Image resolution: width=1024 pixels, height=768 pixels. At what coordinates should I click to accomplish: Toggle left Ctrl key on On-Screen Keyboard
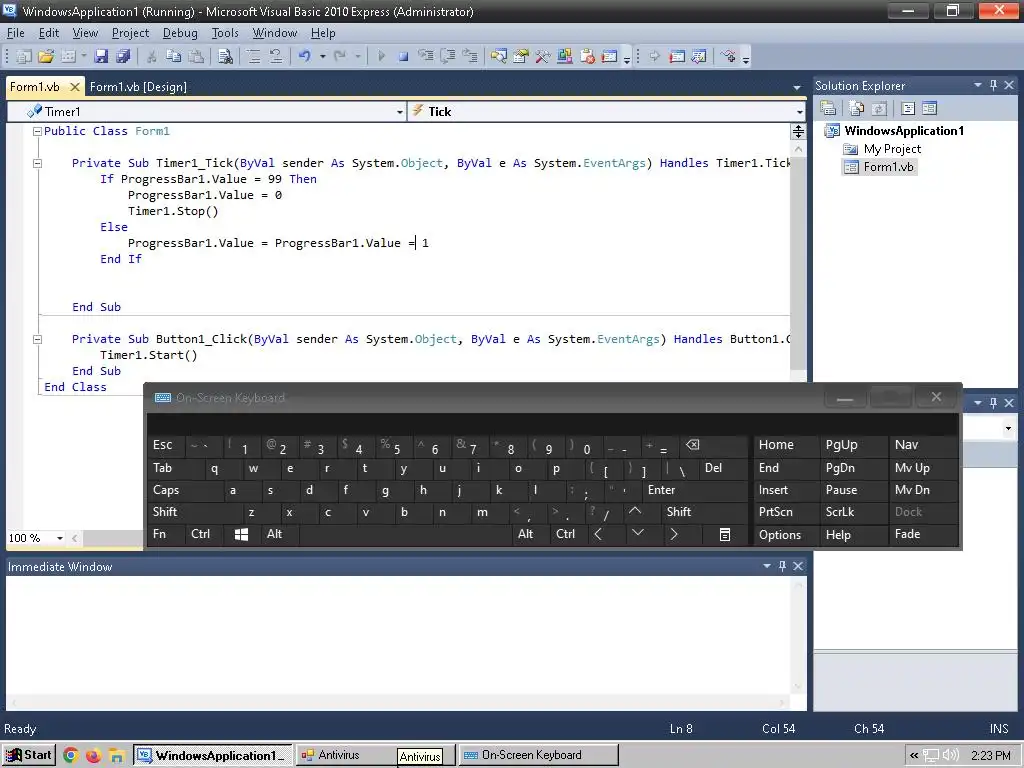pos(200,534)
